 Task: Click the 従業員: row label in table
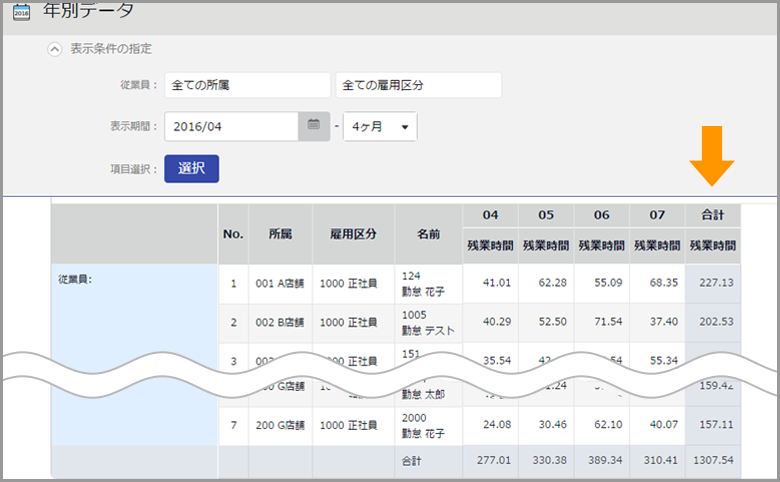tap(75, 280)
